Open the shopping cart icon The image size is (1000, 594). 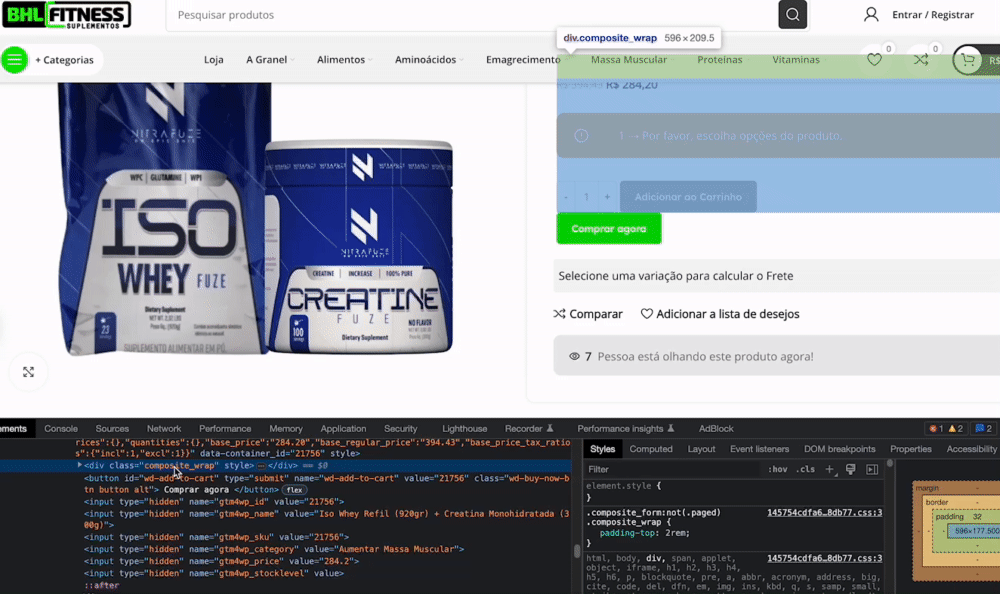pyautogui.click(x=967, y=60)
